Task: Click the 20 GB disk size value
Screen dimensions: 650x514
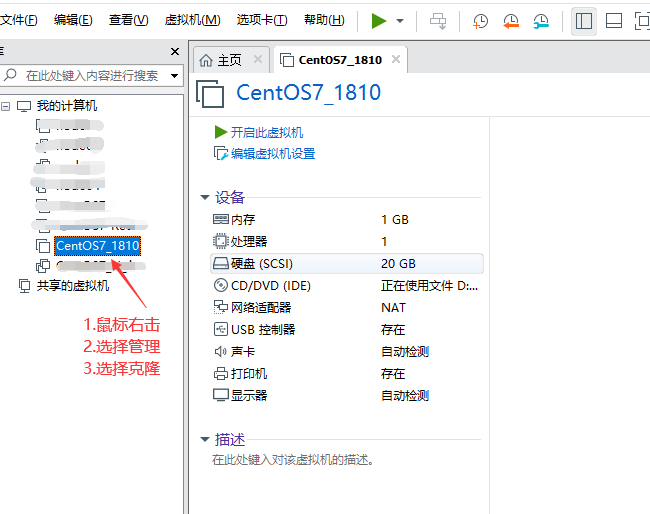Action: pos(398,264)
